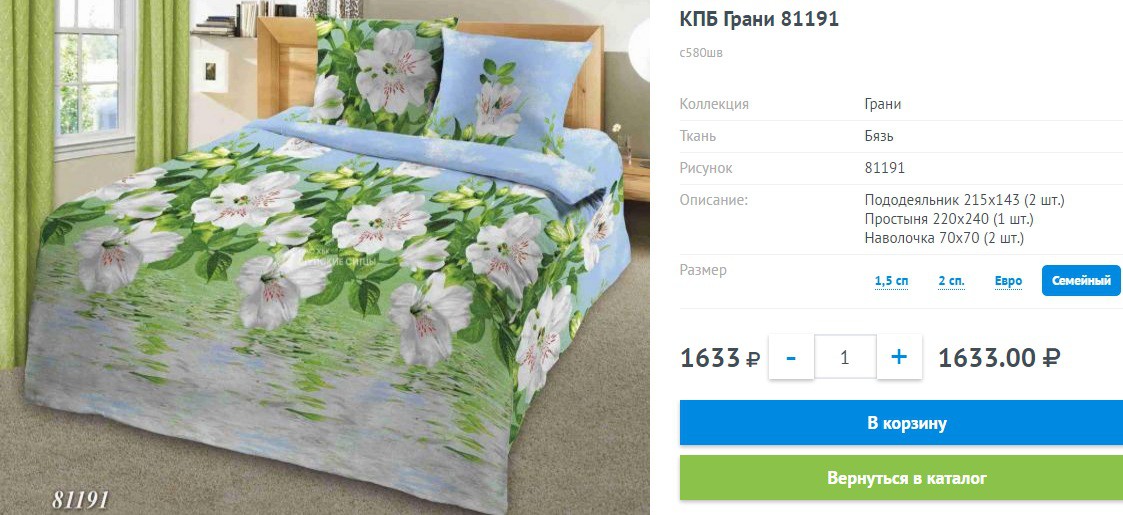Click the Размер label

click(703, 270)
